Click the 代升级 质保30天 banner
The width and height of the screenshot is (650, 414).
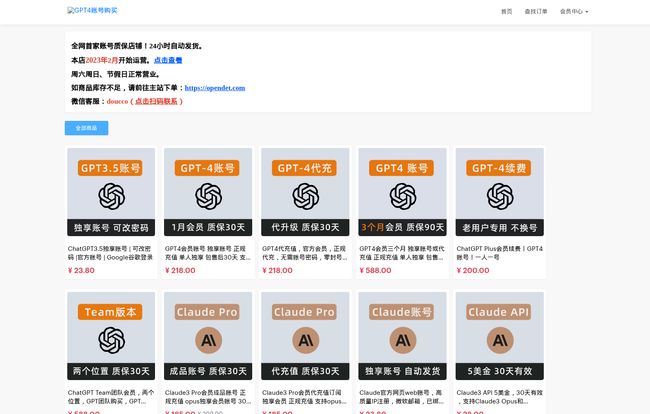305,228
